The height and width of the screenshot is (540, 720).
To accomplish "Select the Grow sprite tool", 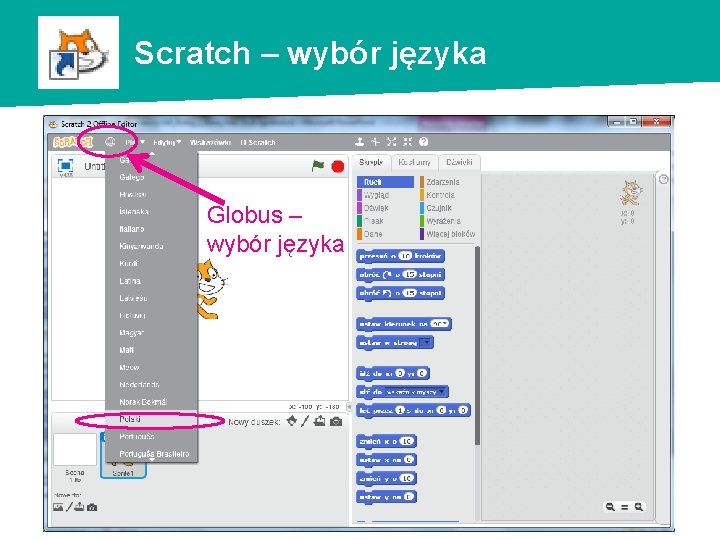I will pos(392,142).
